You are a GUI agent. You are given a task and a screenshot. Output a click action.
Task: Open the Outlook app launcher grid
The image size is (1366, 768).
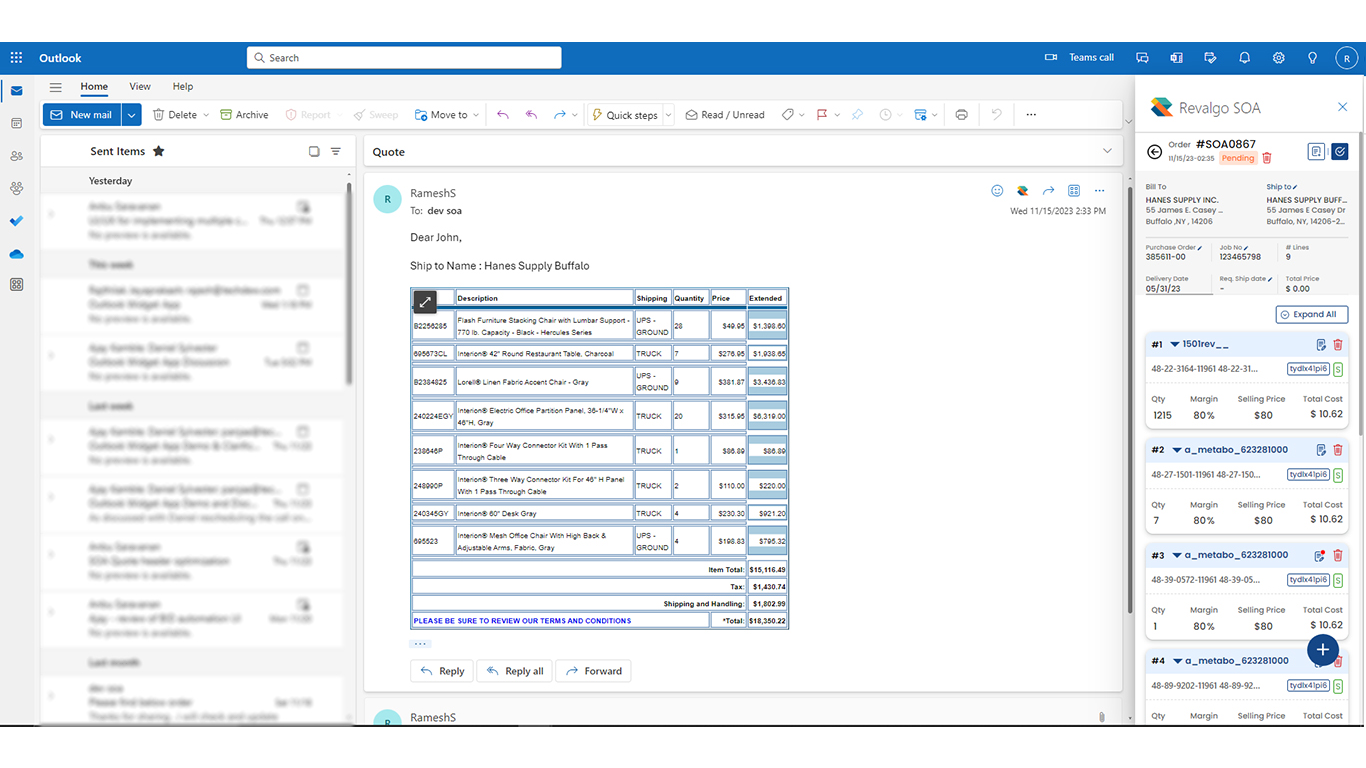pos(16,58)
